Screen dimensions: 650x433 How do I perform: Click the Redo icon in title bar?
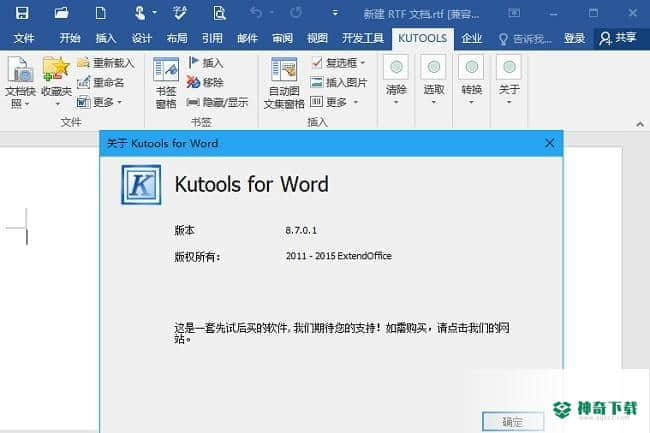296,13
